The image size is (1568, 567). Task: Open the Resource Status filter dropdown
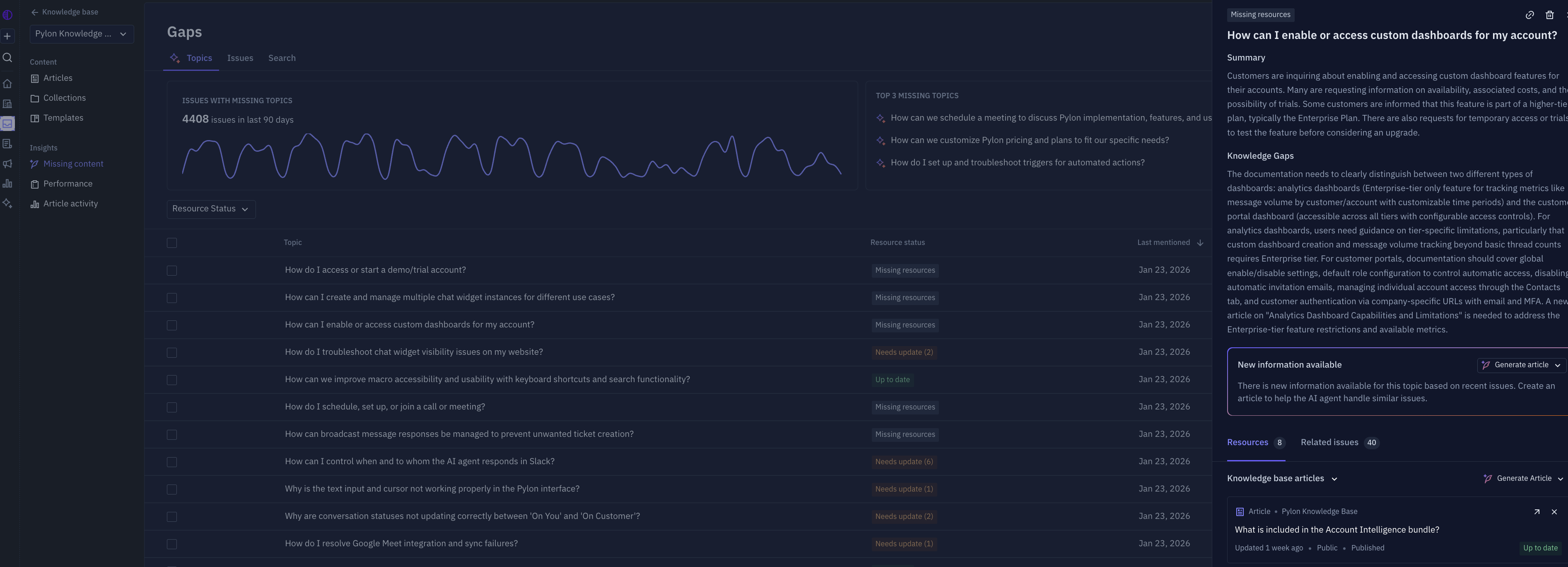[211, 209]
